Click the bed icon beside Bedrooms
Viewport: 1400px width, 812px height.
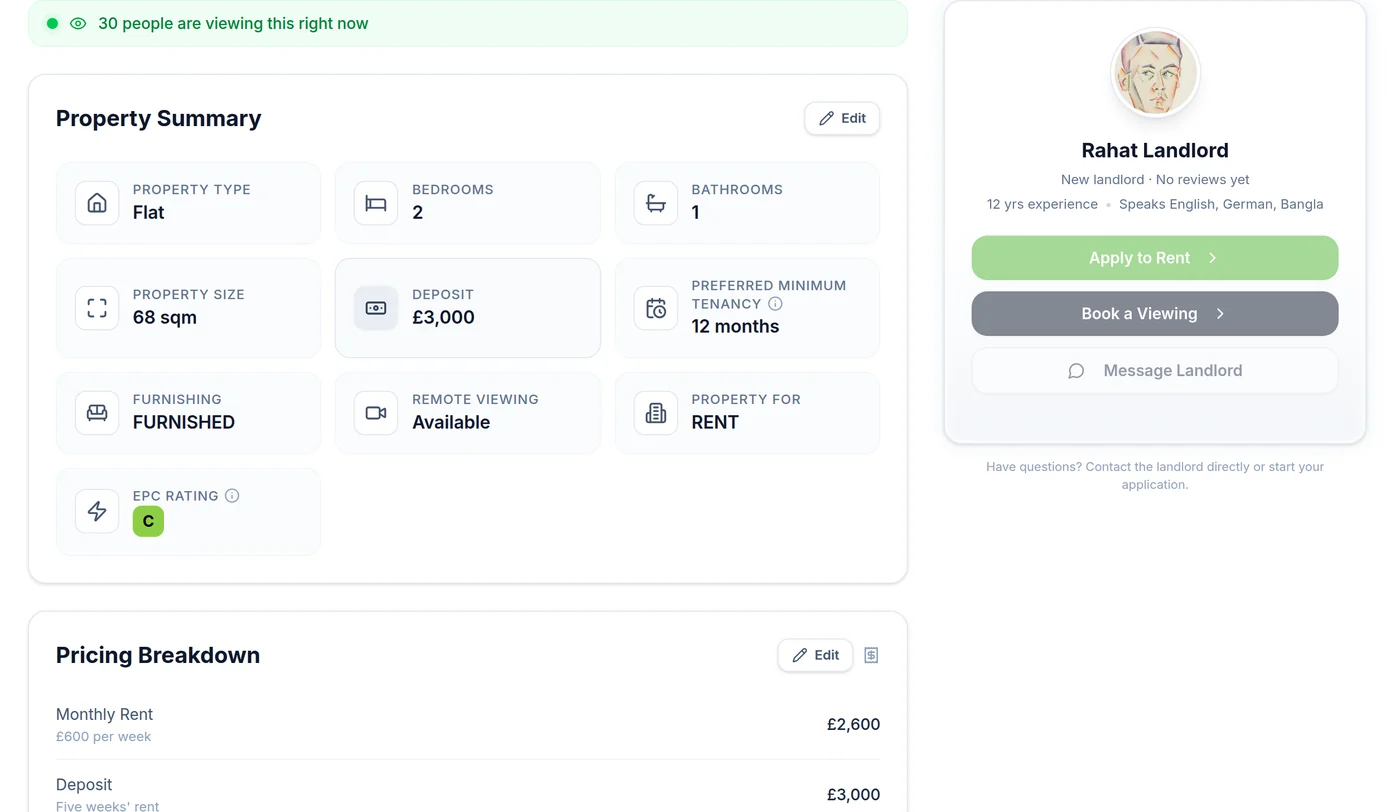[x=376, y=203]
